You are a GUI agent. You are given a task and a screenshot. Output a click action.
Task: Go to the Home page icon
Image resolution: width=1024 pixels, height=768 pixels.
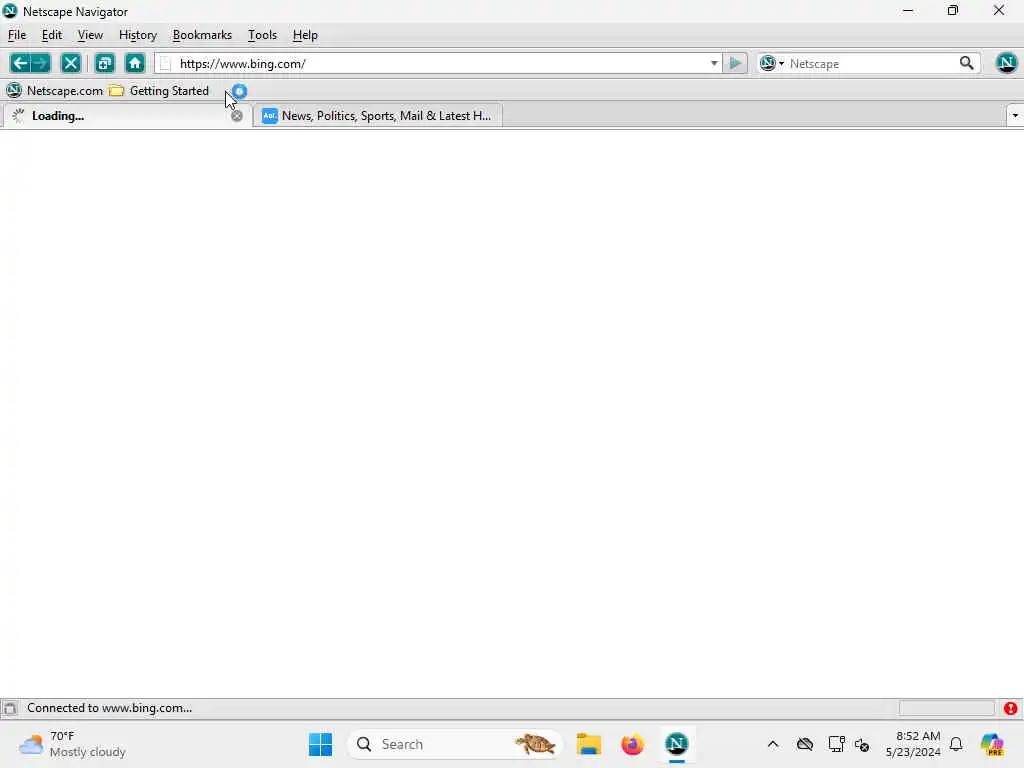tap(135, 63)
